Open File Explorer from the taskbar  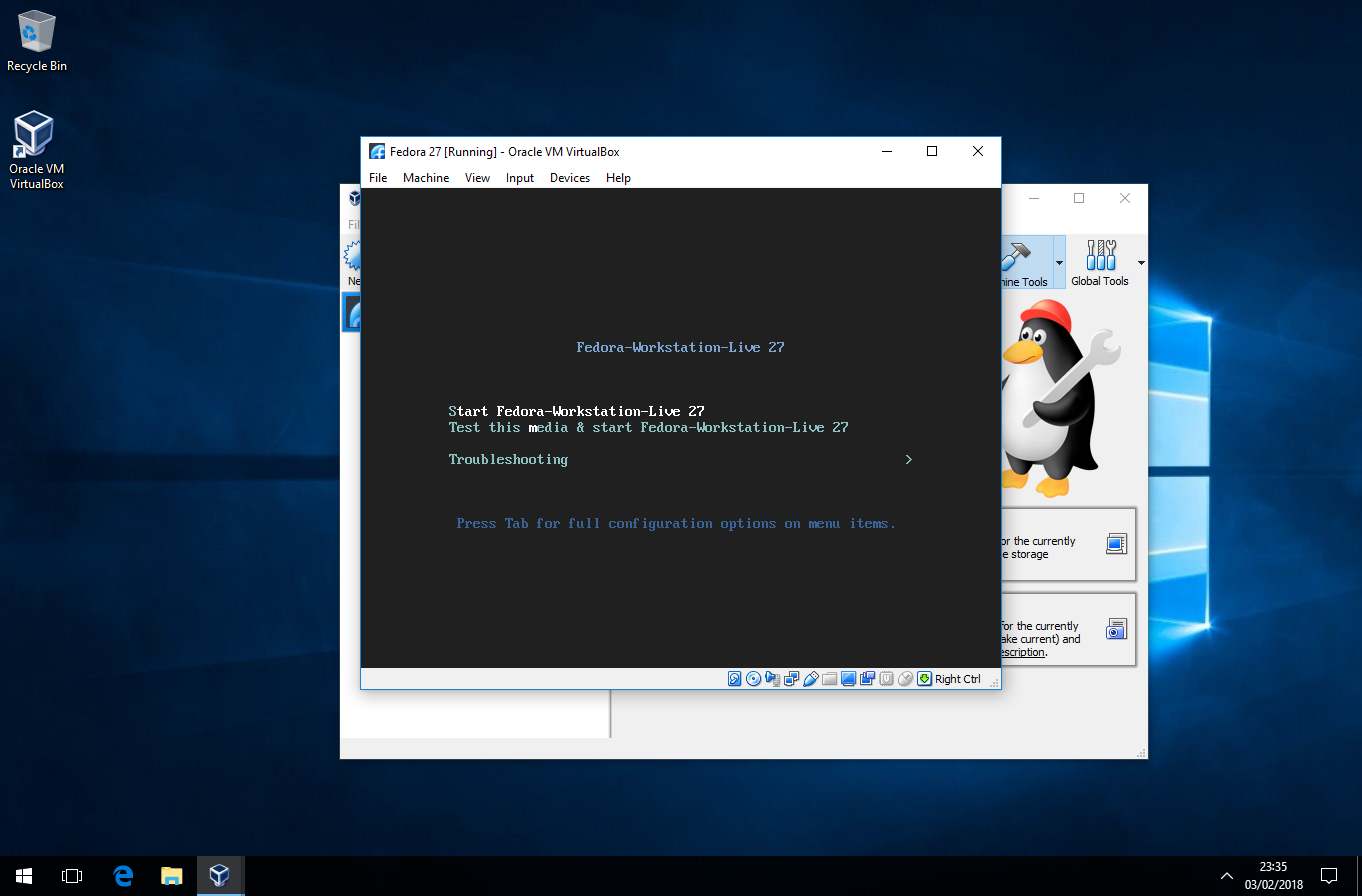coord(172,876)
